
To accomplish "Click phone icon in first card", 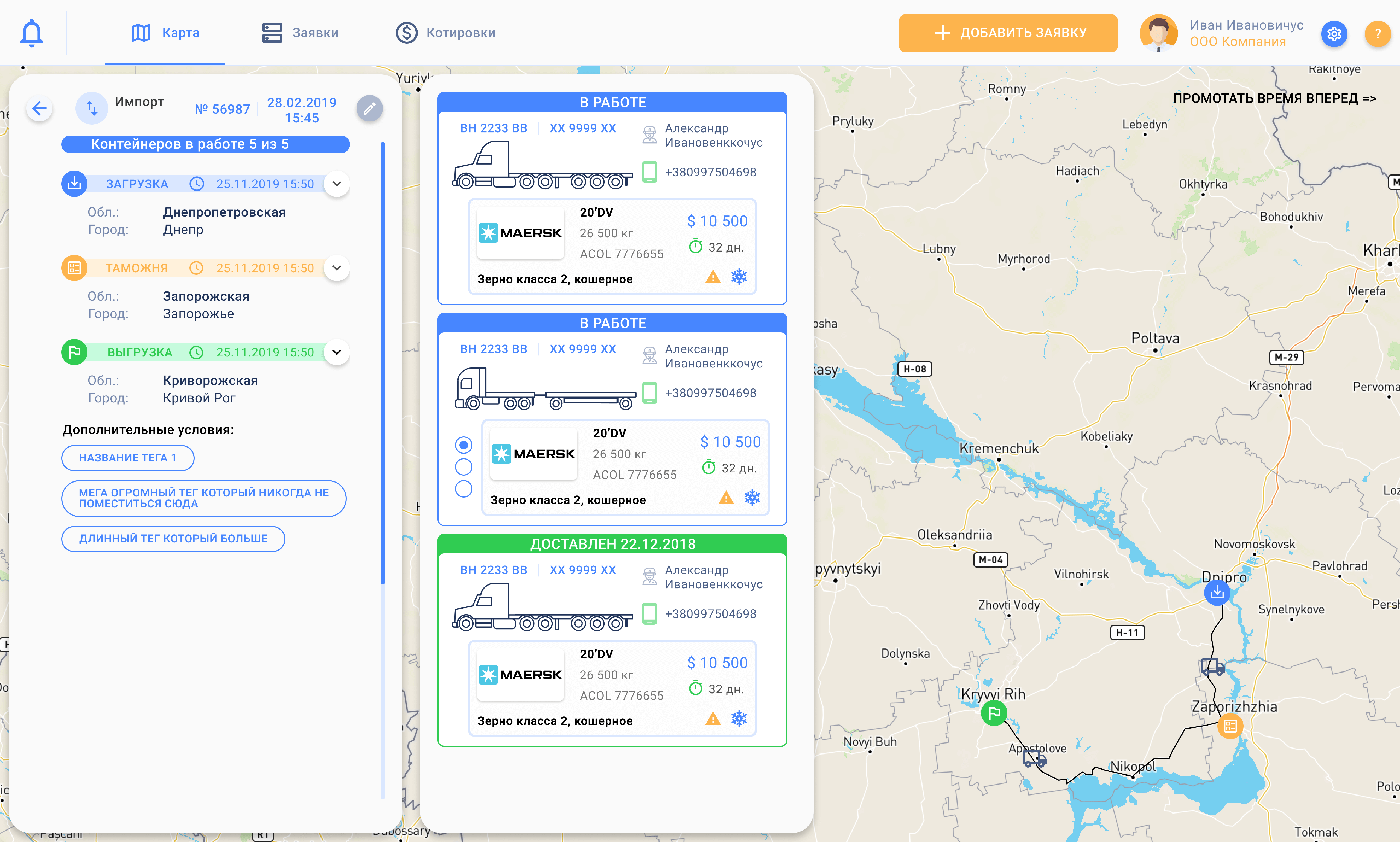I will (x=649, y=172).
